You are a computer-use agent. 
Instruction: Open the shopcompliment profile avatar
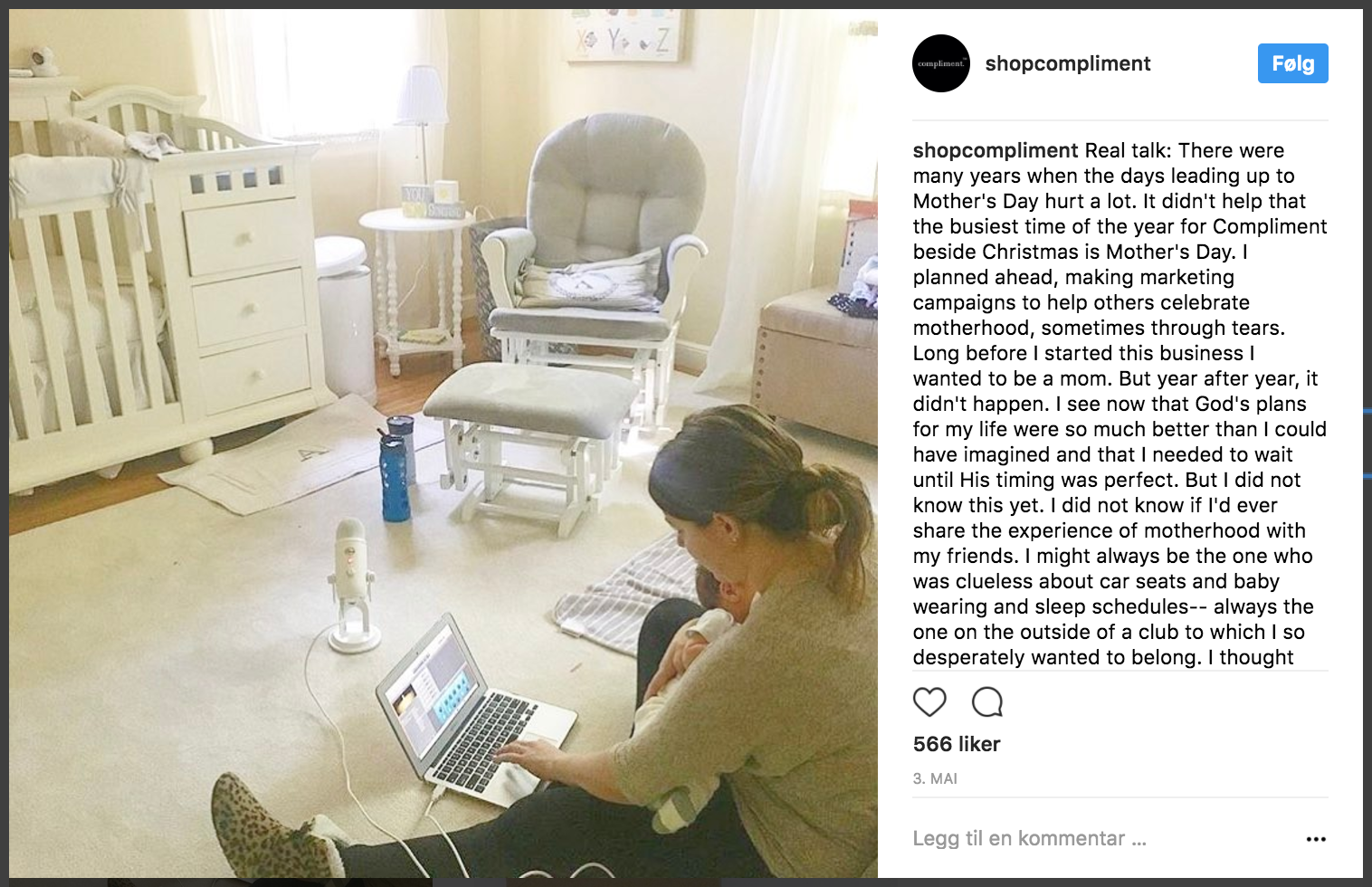941,63
